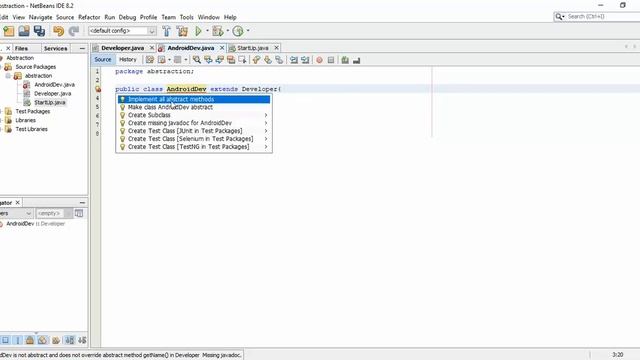640x360 pixels.
Task: Click the New Project toolbar icon
Action: (x=9, y=31)
